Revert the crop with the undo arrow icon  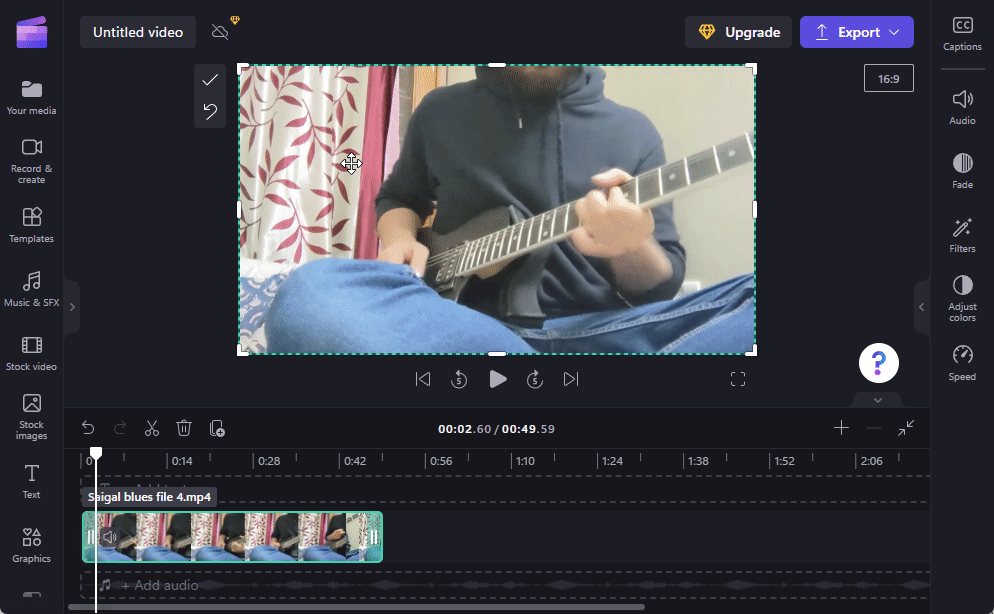[x=210, y=111]
